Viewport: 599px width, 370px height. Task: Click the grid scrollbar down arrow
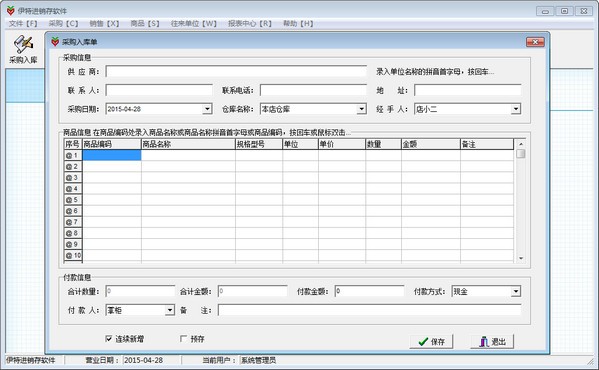[521, 259]
